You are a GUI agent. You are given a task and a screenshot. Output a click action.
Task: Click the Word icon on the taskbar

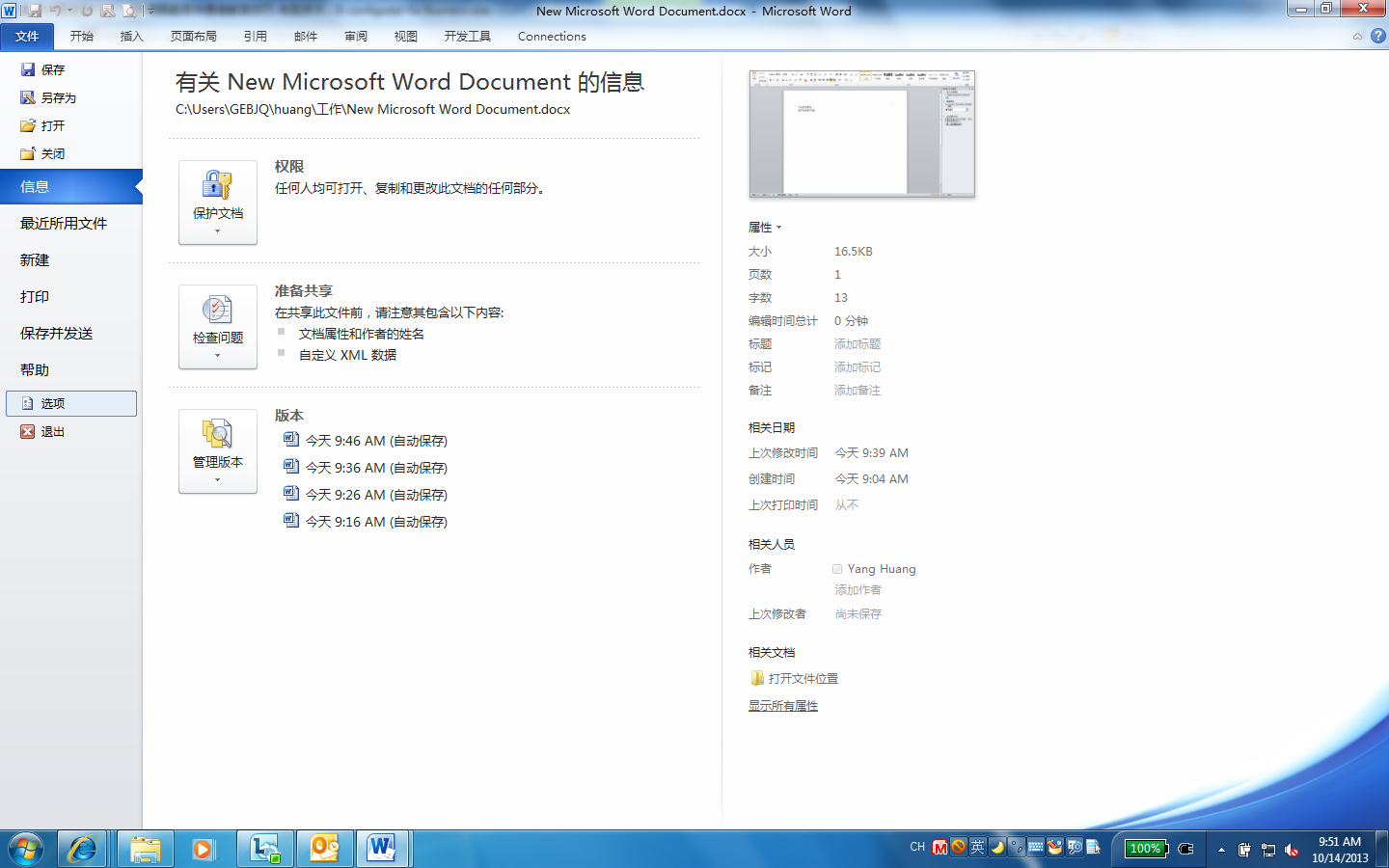(x=383, y=849)
